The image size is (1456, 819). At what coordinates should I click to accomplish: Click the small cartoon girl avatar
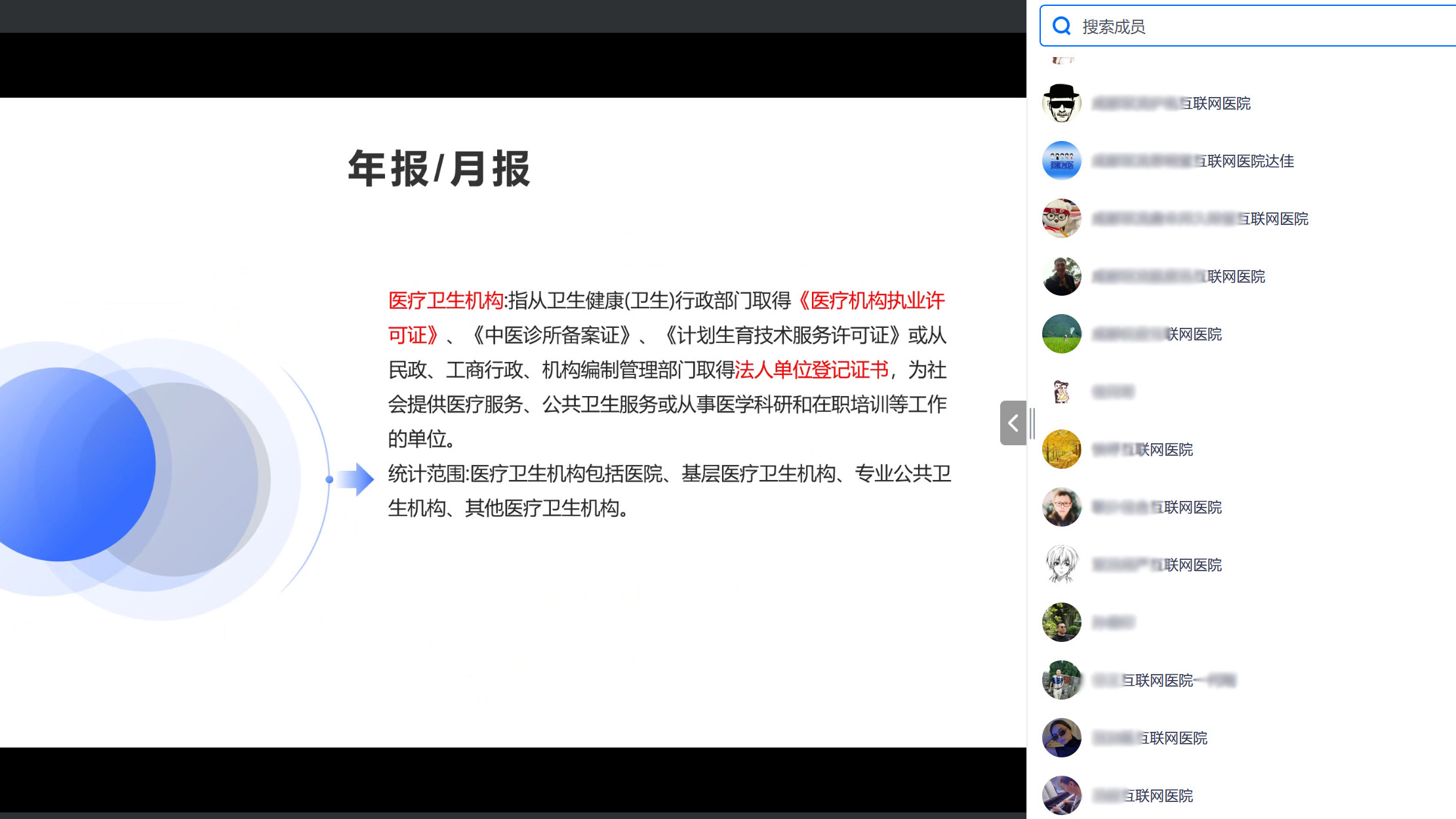[x=1061, y=391]
